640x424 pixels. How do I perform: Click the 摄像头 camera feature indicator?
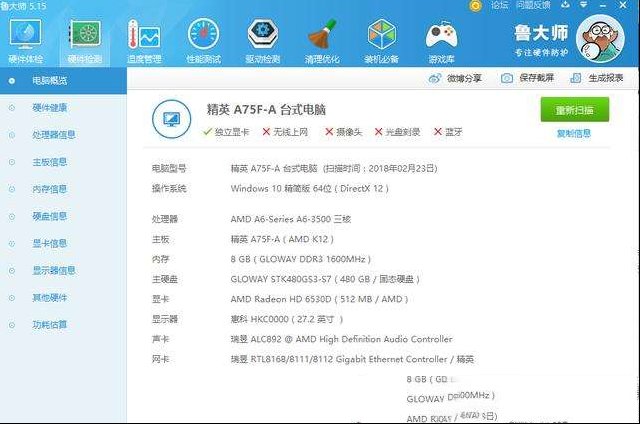click(344, 132)
